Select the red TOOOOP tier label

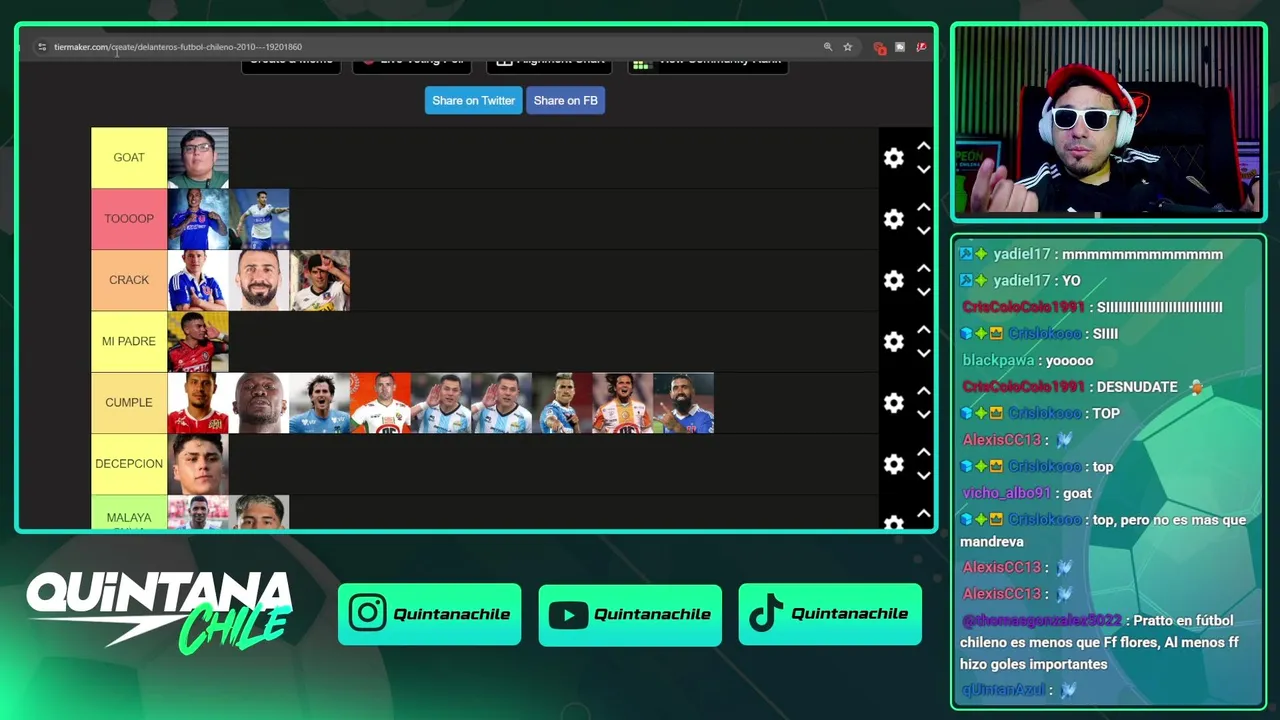pos(129,219)
